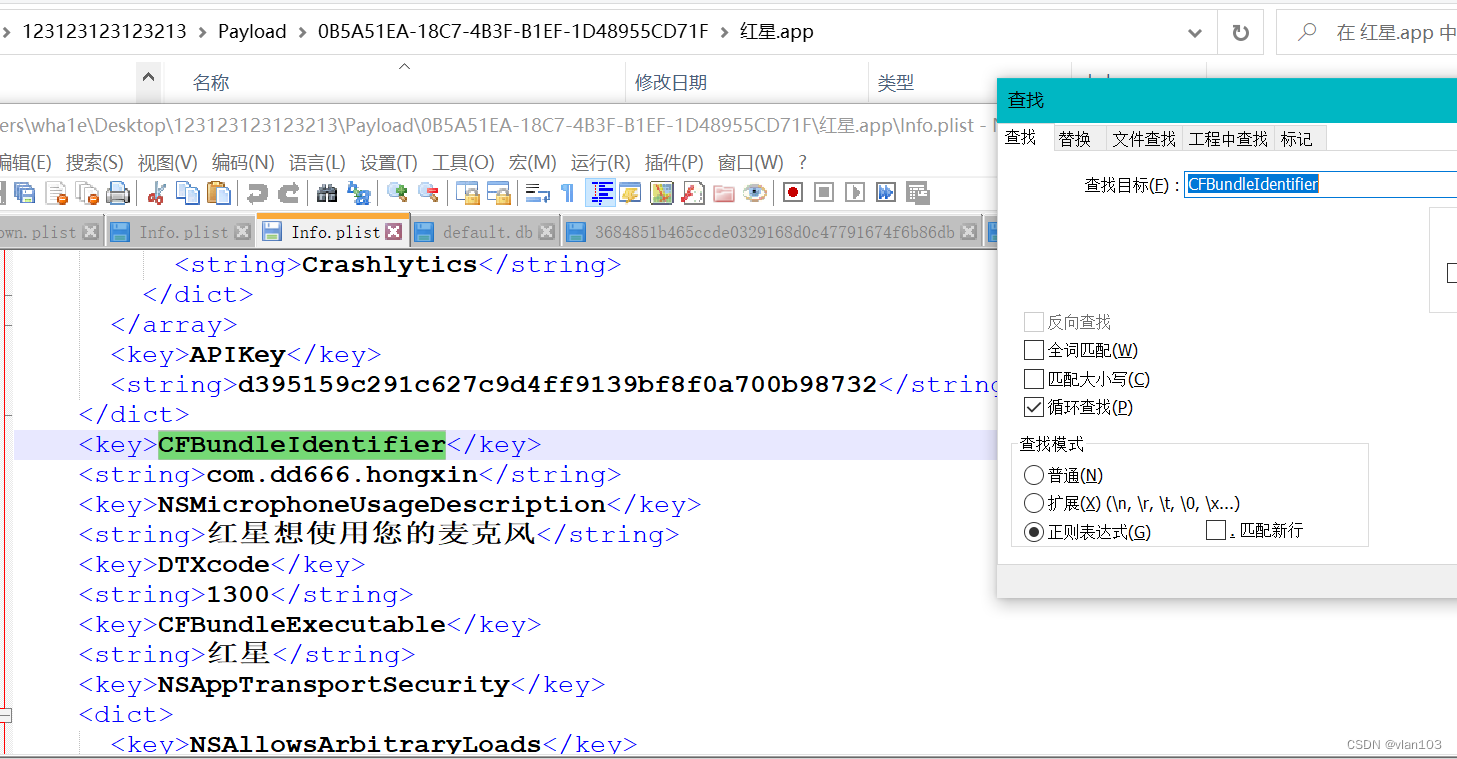The height and width of the screenshot is (759, 1457).
Task: Select the 普通 search mode radio
Action: tap(1034, 475)
